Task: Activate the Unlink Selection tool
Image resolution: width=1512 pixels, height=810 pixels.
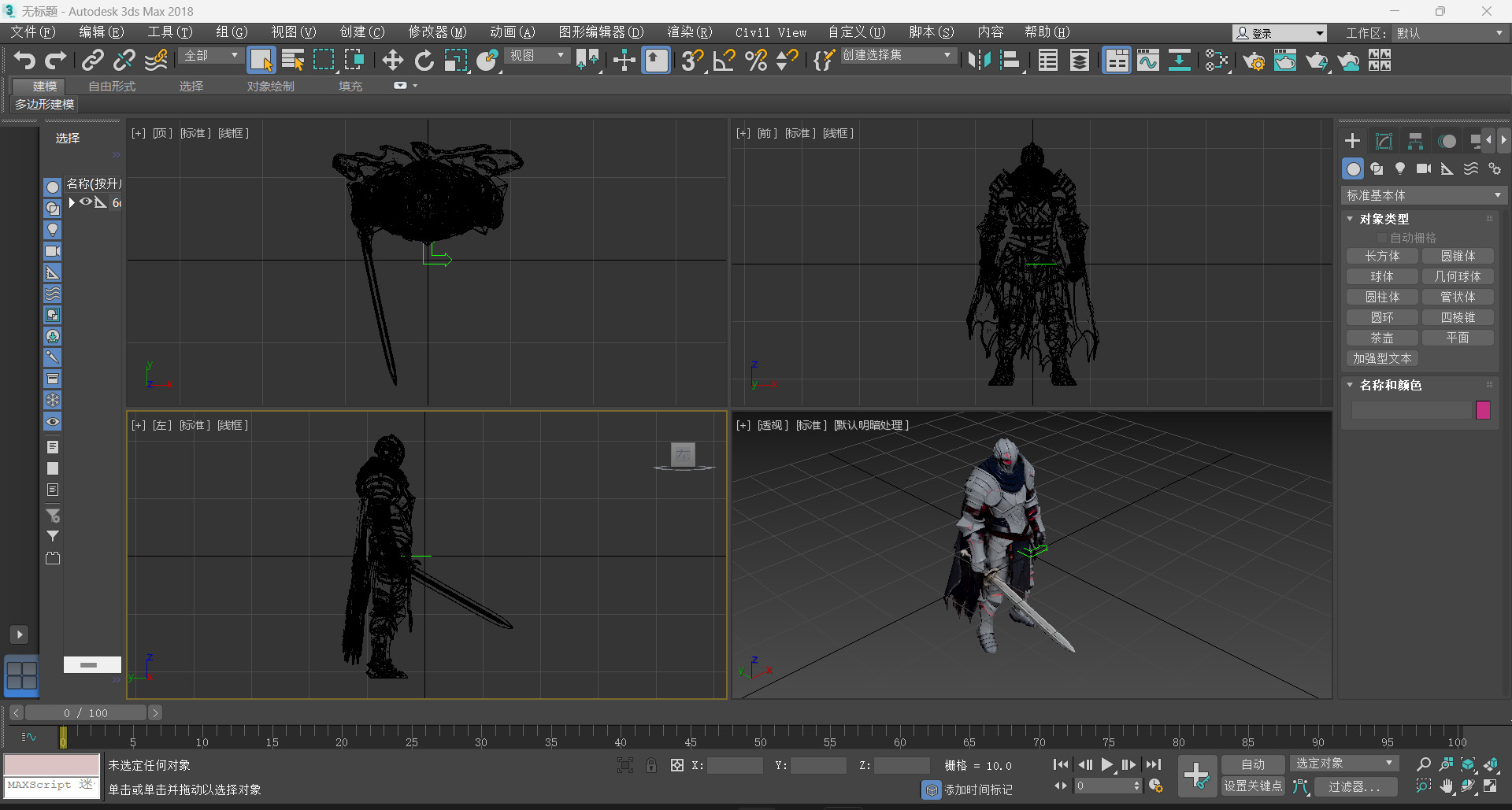Action: pyautogui.click(x=124, y=60)
